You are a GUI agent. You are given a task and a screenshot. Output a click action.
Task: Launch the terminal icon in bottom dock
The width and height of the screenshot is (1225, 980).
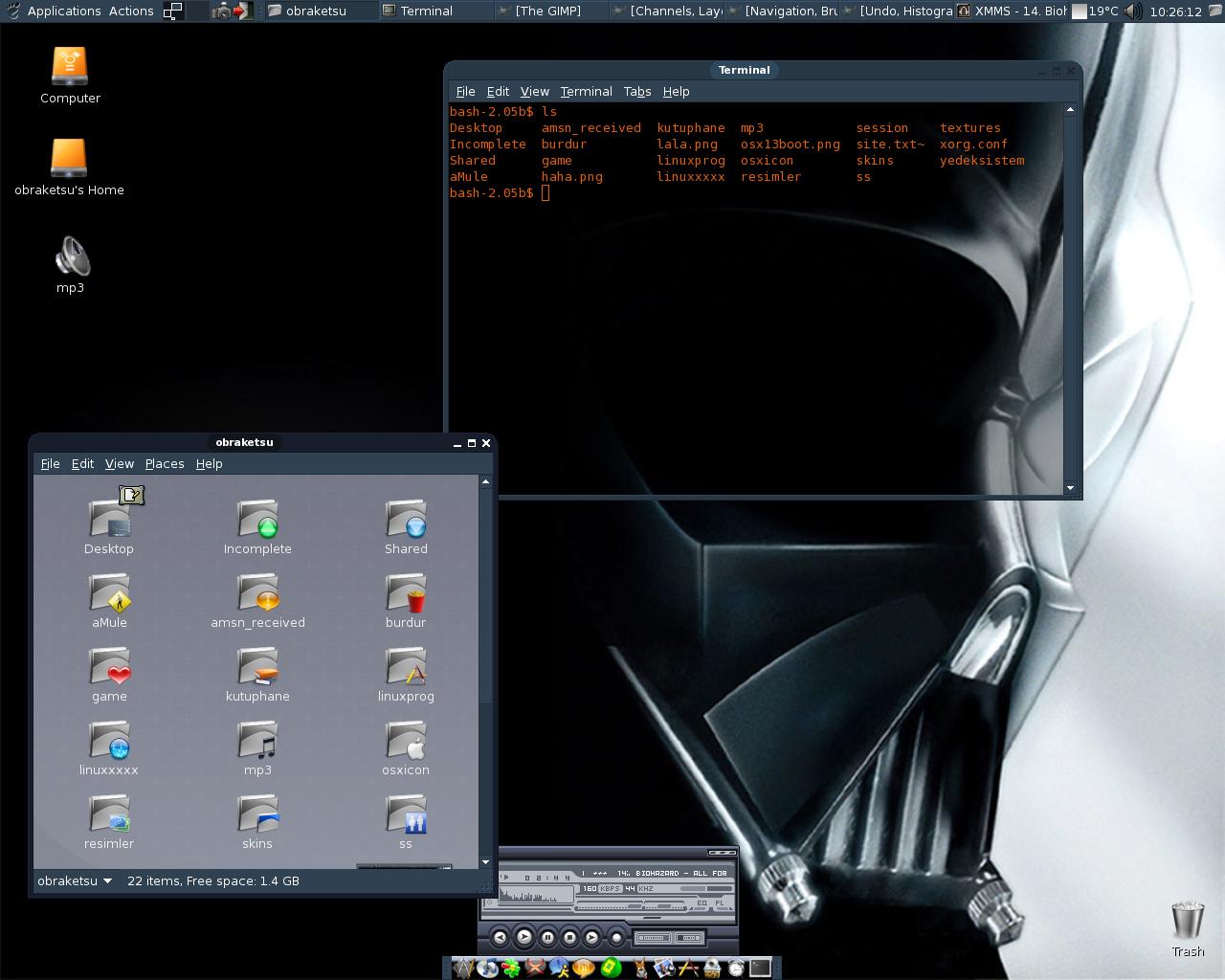[x=760, y=968]
